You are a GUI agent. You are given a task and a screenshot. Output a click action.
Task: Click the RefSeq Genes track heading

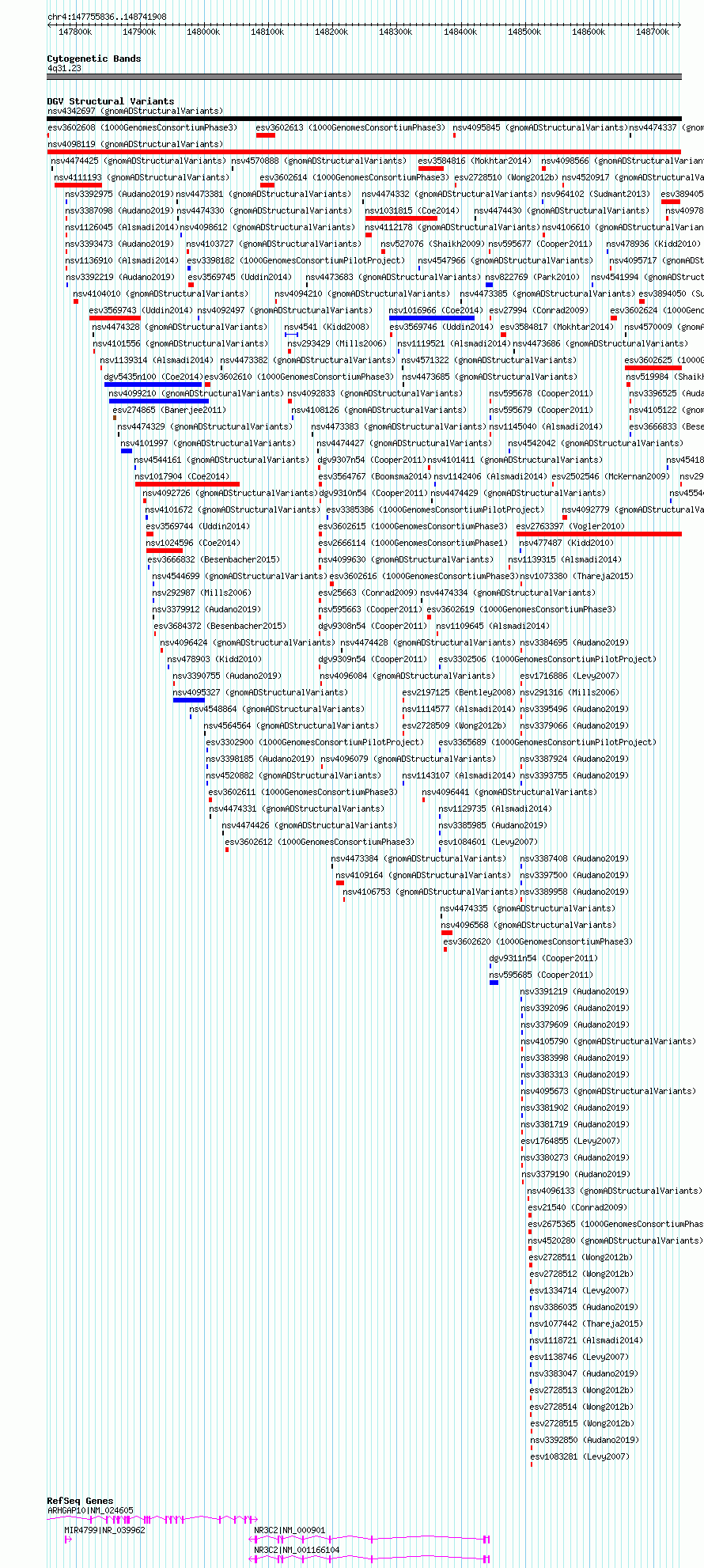[x=80, y=1501]
